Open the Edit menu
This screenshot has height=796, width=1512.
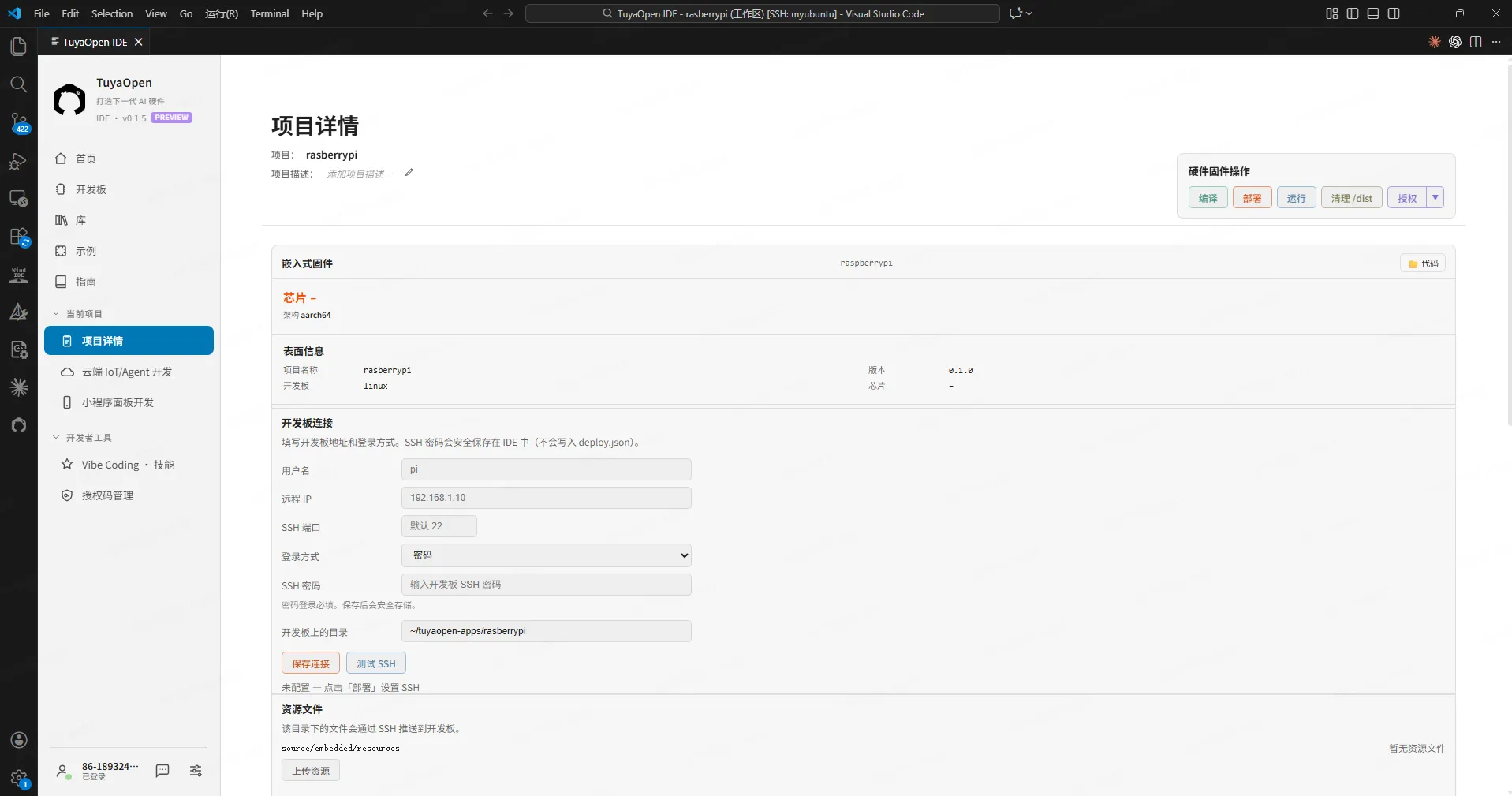click(x=70, y=13)
